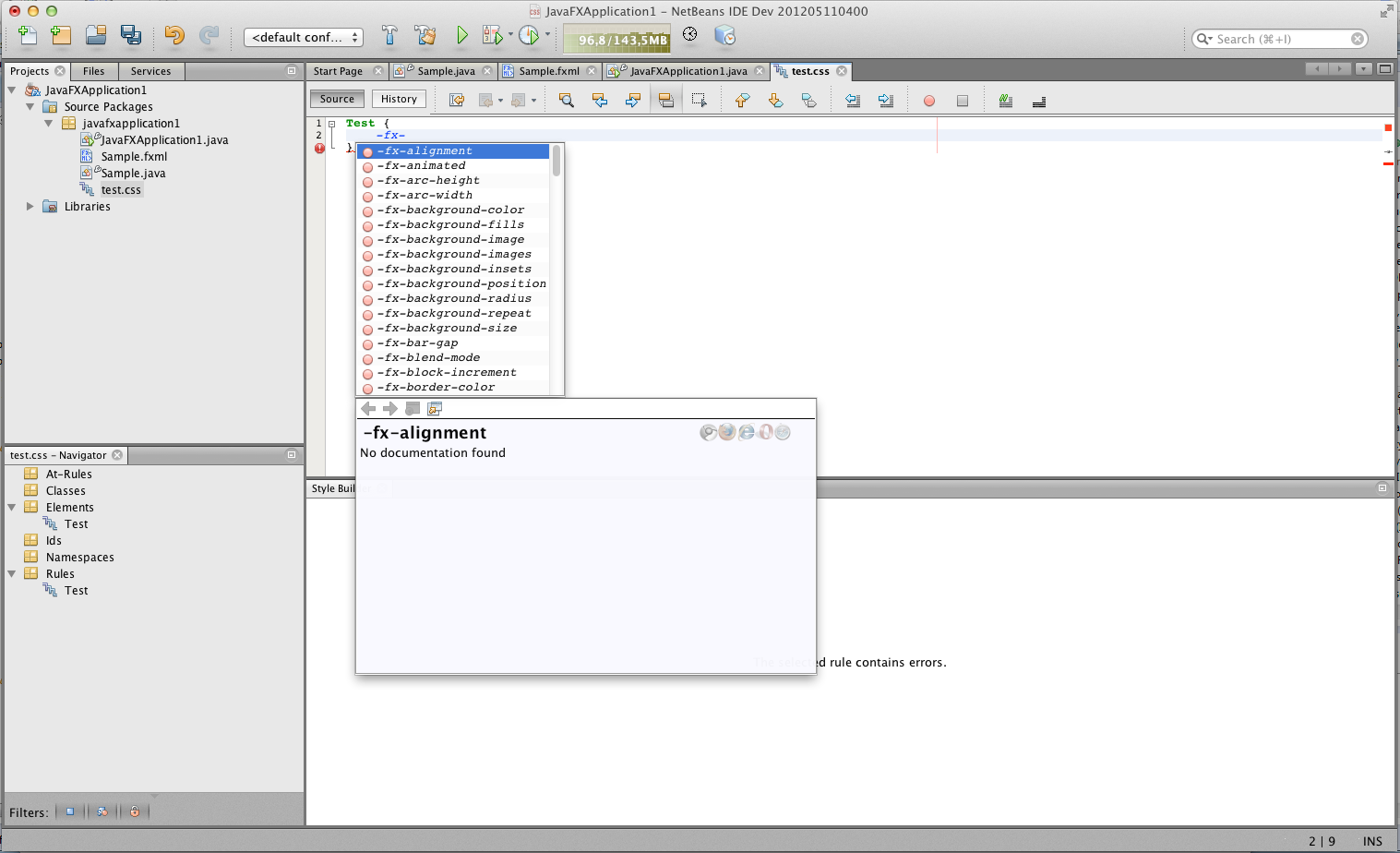The width and height of the screenshot is (1400, 853).
Task: Click the Build Project hammer icon
Action: click(389, 35)
